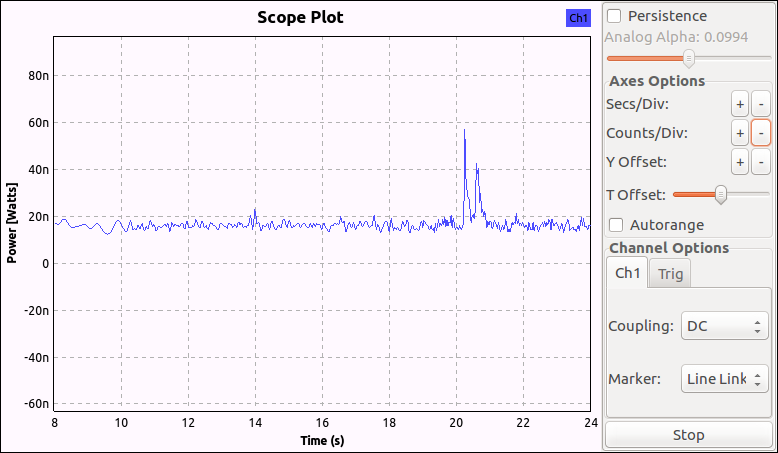The height and width of the screenshot is (453, 778).
Task: Open the Trig tab
Action: 670,273
